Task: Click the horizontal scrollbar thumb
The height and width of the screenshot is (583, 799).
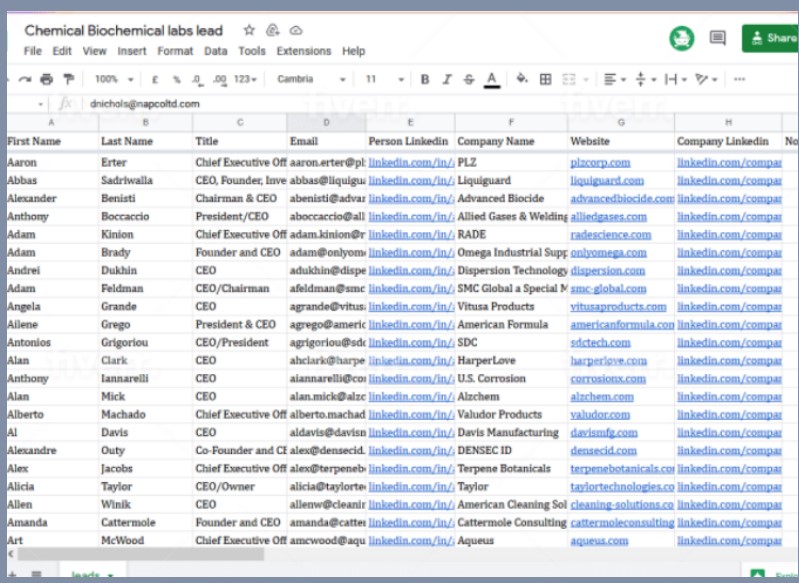Action: click(141, 554)
